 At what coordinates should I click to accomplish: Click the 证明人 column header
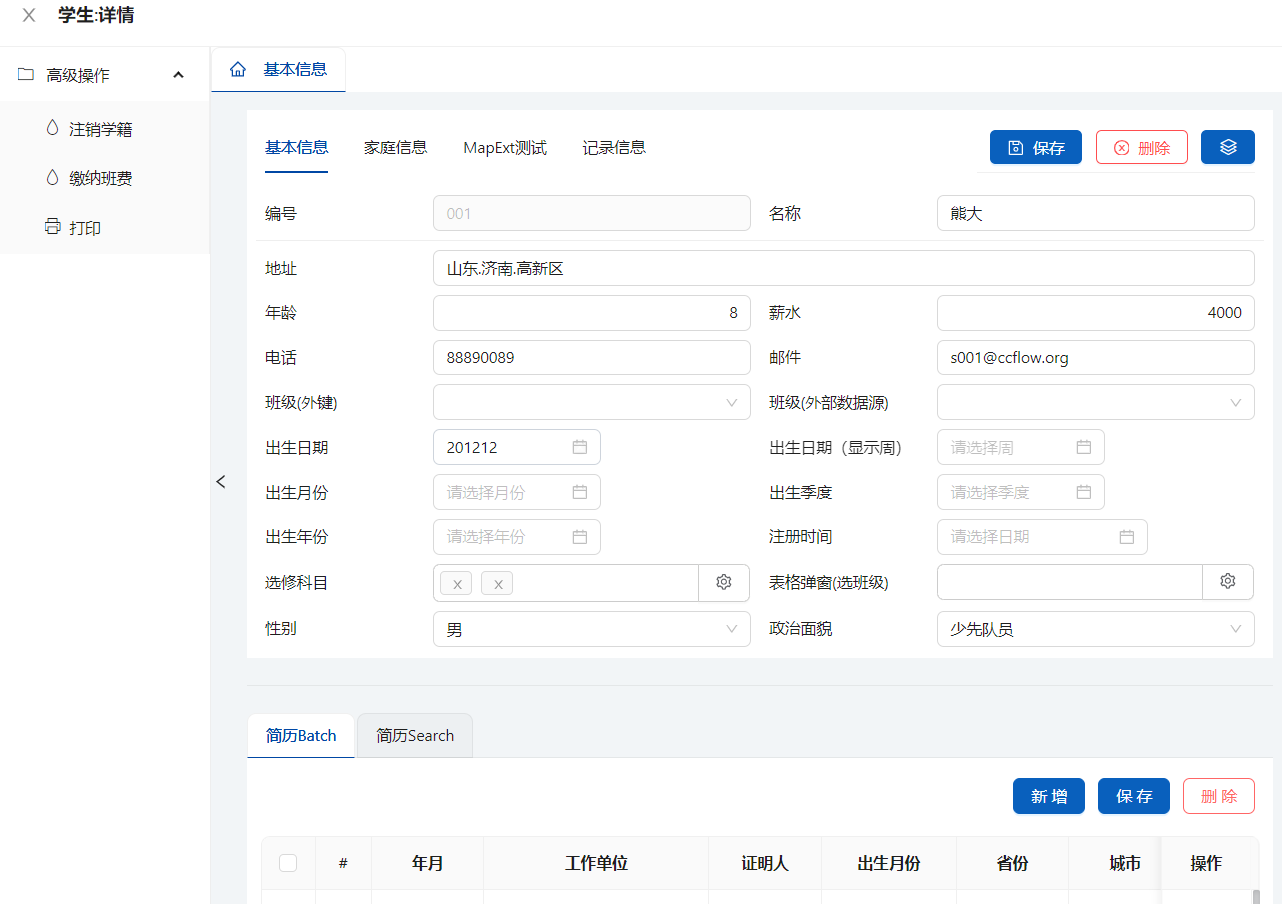pyautogui.click(x=765, y=863)
